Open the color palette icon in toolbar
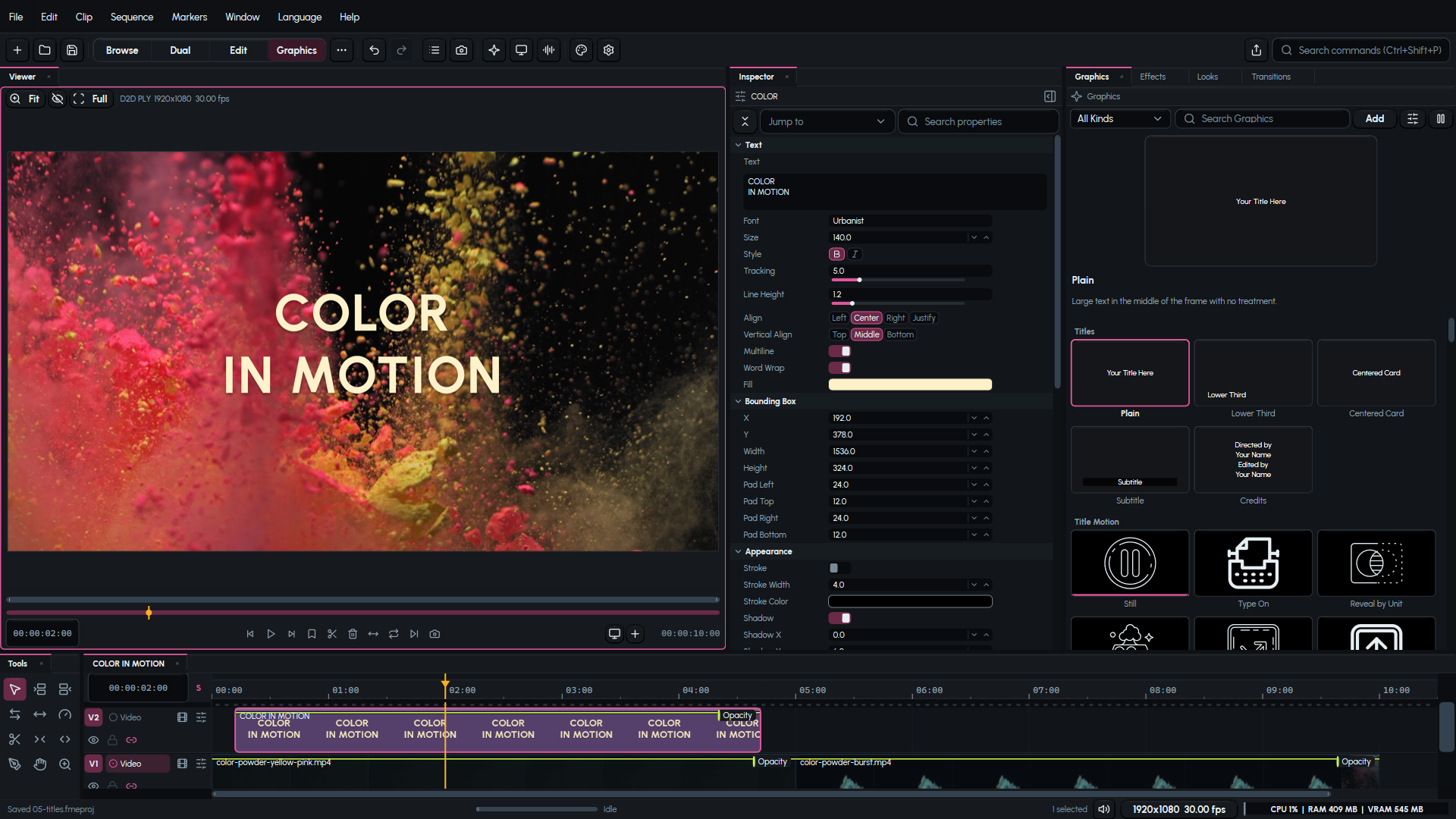 tap(582, 50)
